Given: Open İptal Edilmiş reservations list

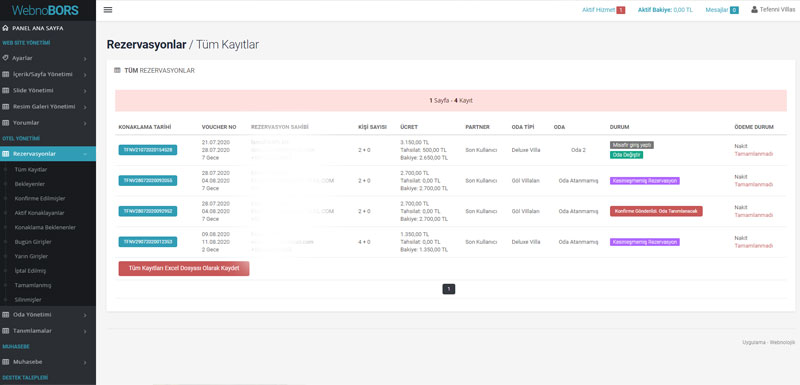Looking at the screenshot, I should coord(31,271).
